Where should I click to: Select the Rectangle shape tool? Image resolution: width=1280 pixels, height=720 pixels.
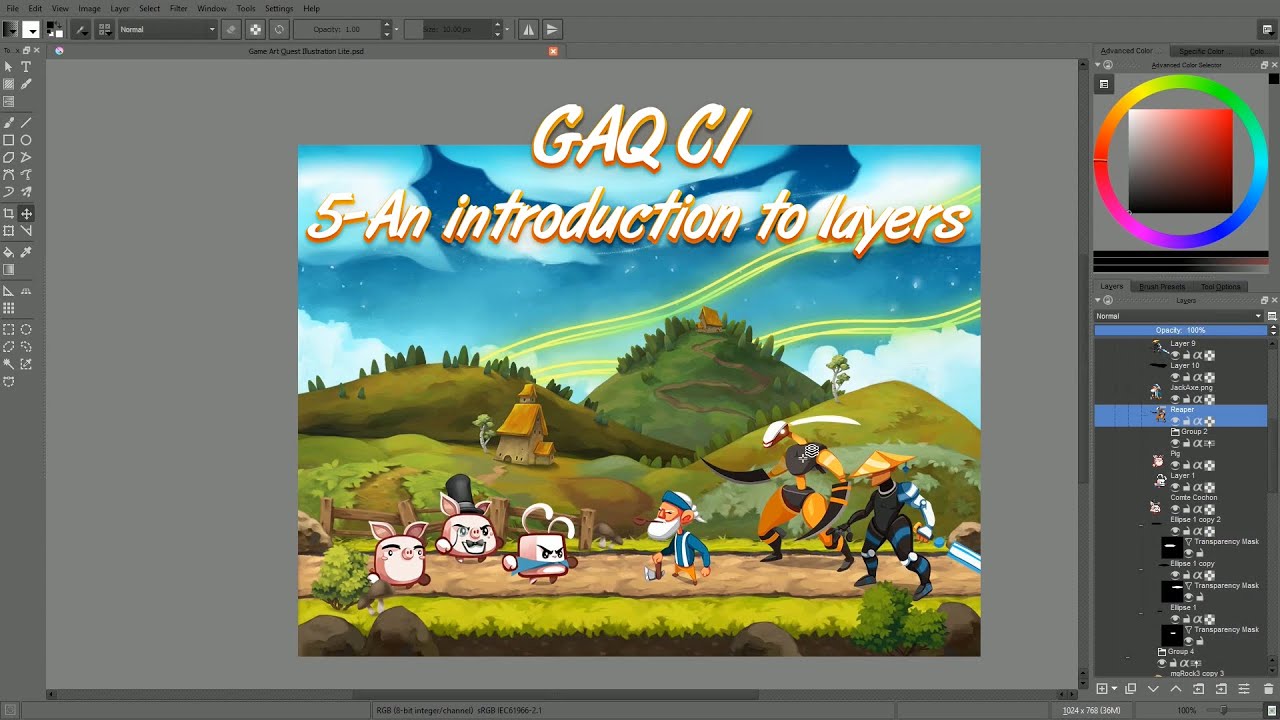9,140
